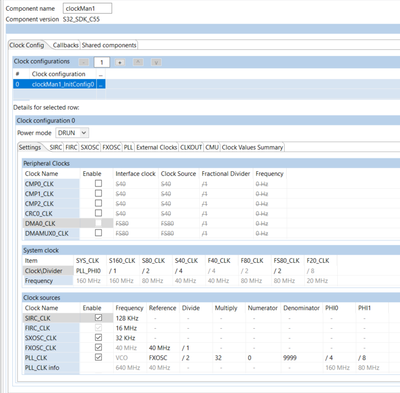Select the clockMan1_InitConfig0 configuration row
Screen dimensions: 400x393
tap(59, 84)
